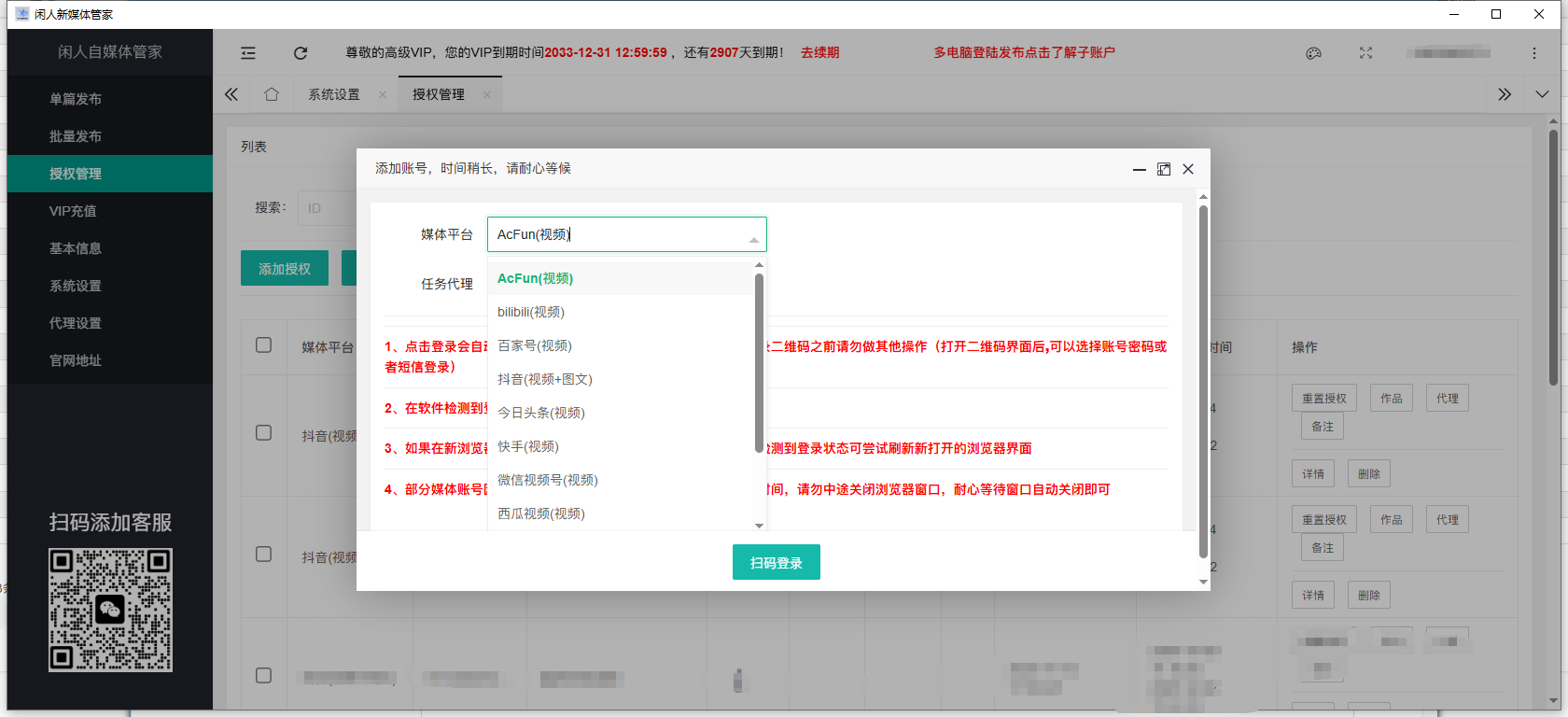
Task: Click the home tab icon
Action: click(x=272, y=94)
